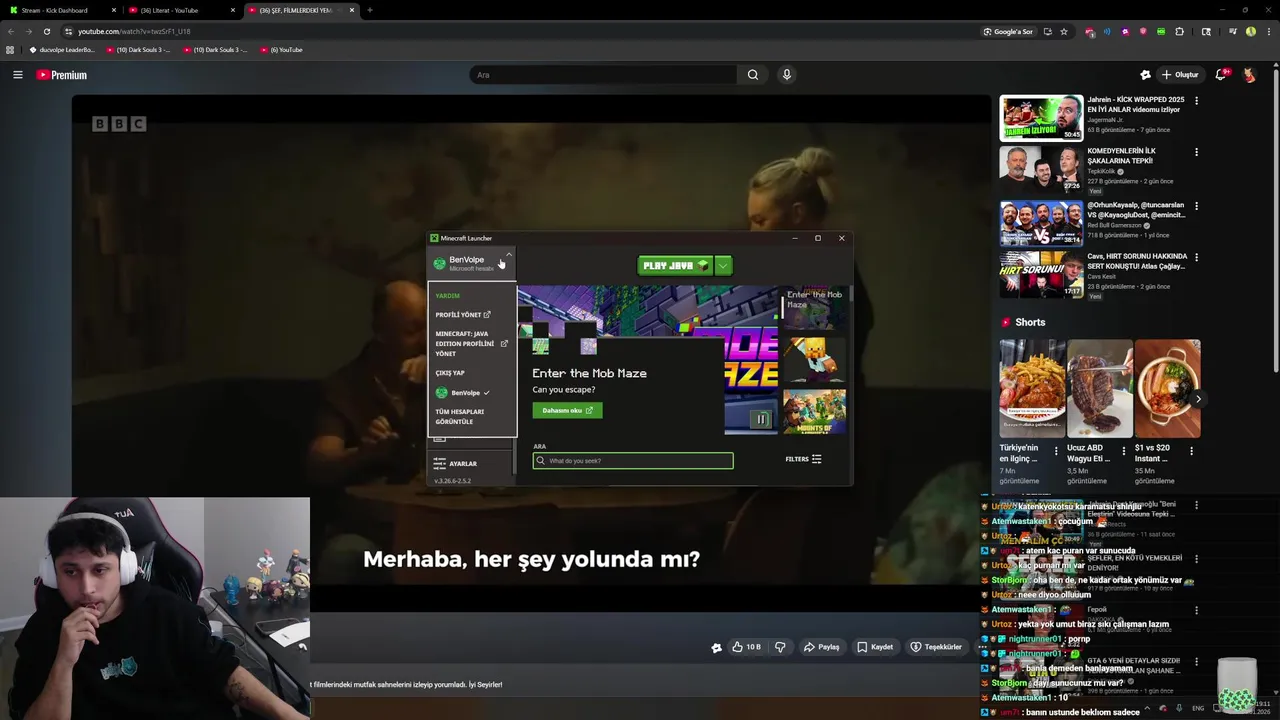Open options for the Türkiye'nin en ilginç Short
The width and height of the screenshot is (1280, 720).
click(x=1056, y=451)
